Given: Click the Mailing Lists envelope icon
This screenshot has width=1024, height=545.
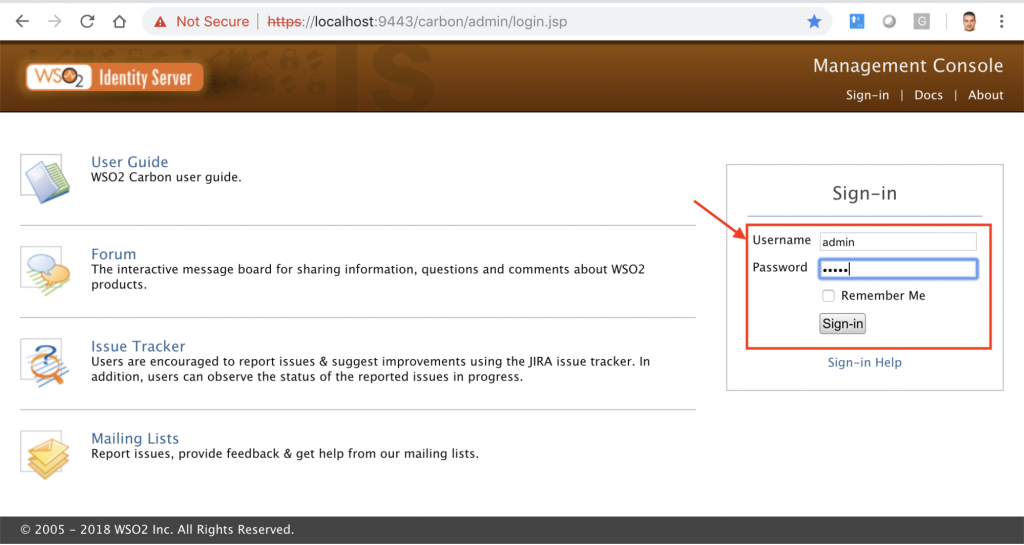Looking at the screenshot, I should click(x=45, y=454).
